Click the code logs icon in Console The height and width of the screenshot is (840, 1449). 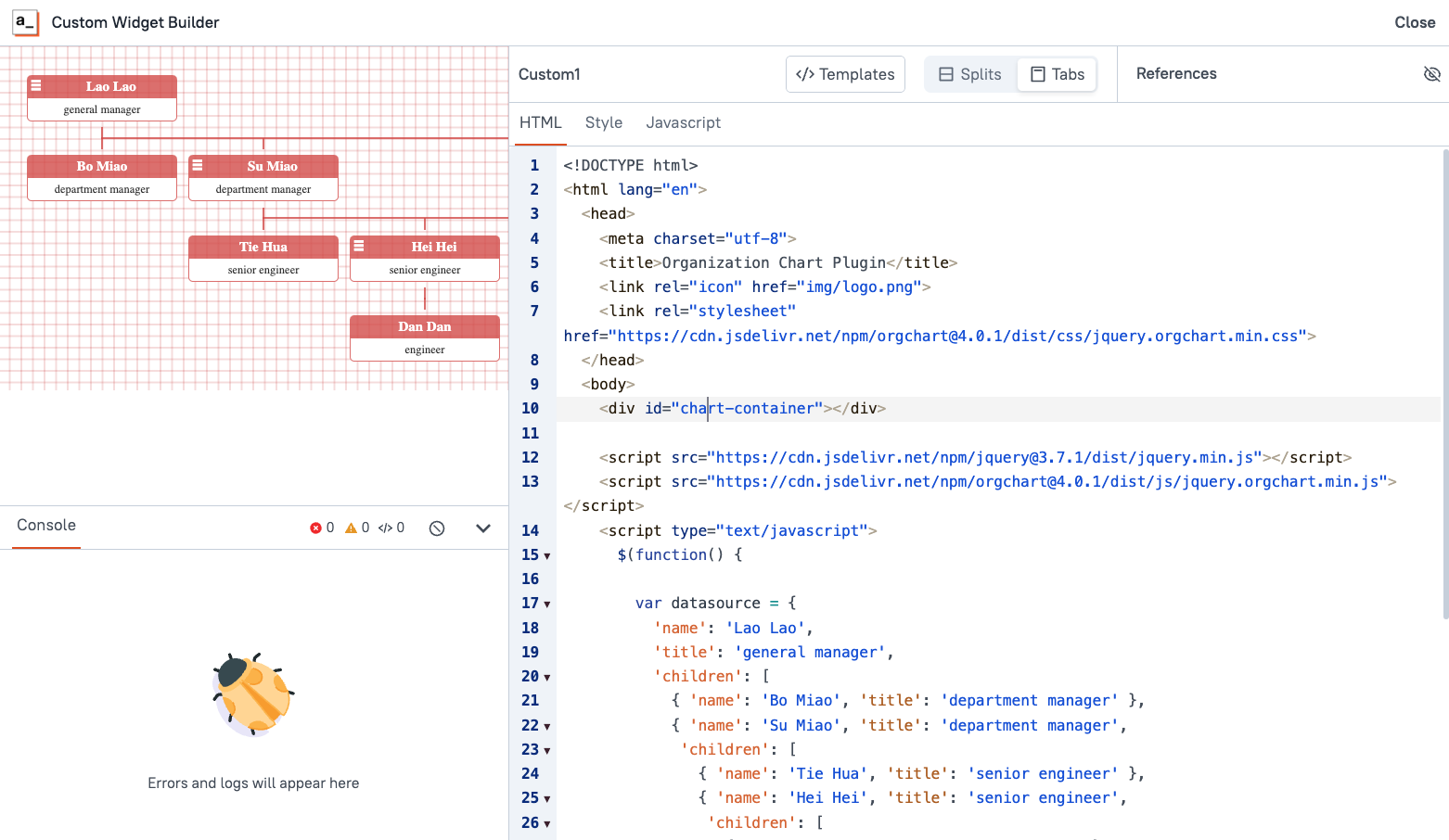click(386, 527)
